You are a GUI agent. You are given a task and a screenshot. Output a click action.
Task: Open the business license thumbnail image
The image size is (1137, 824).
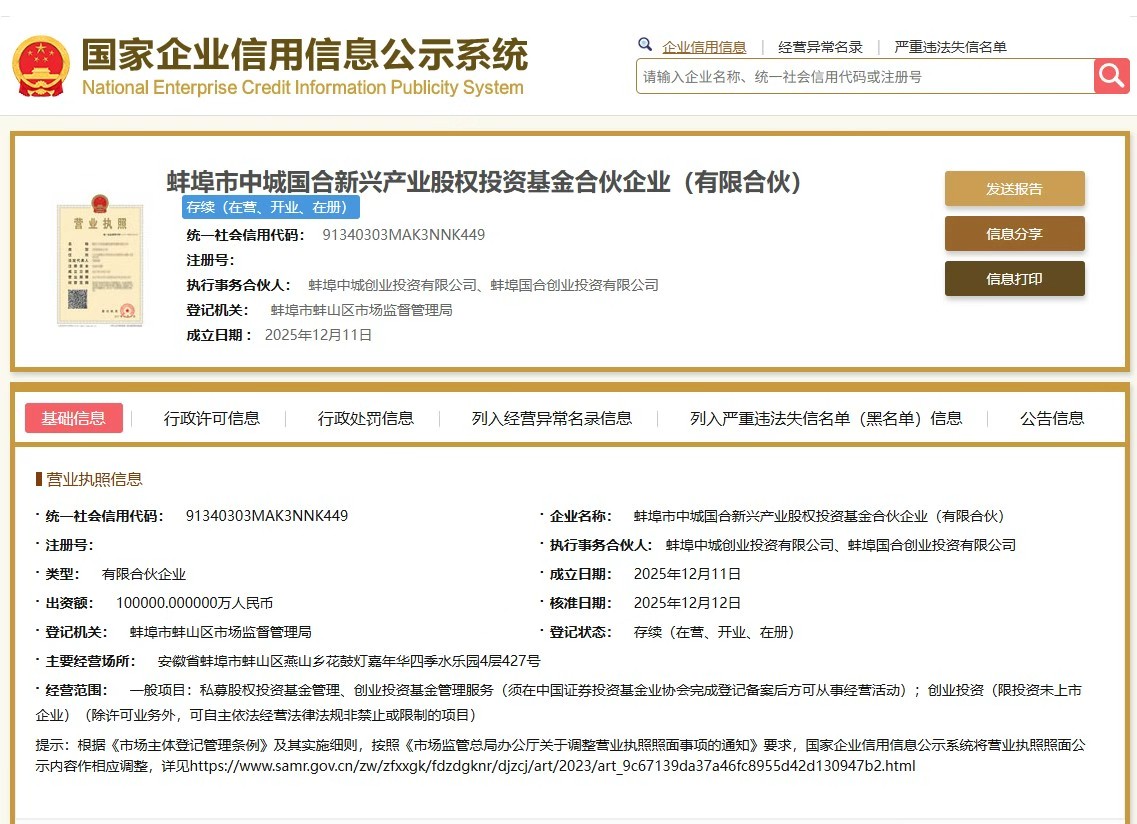point(99,258)
